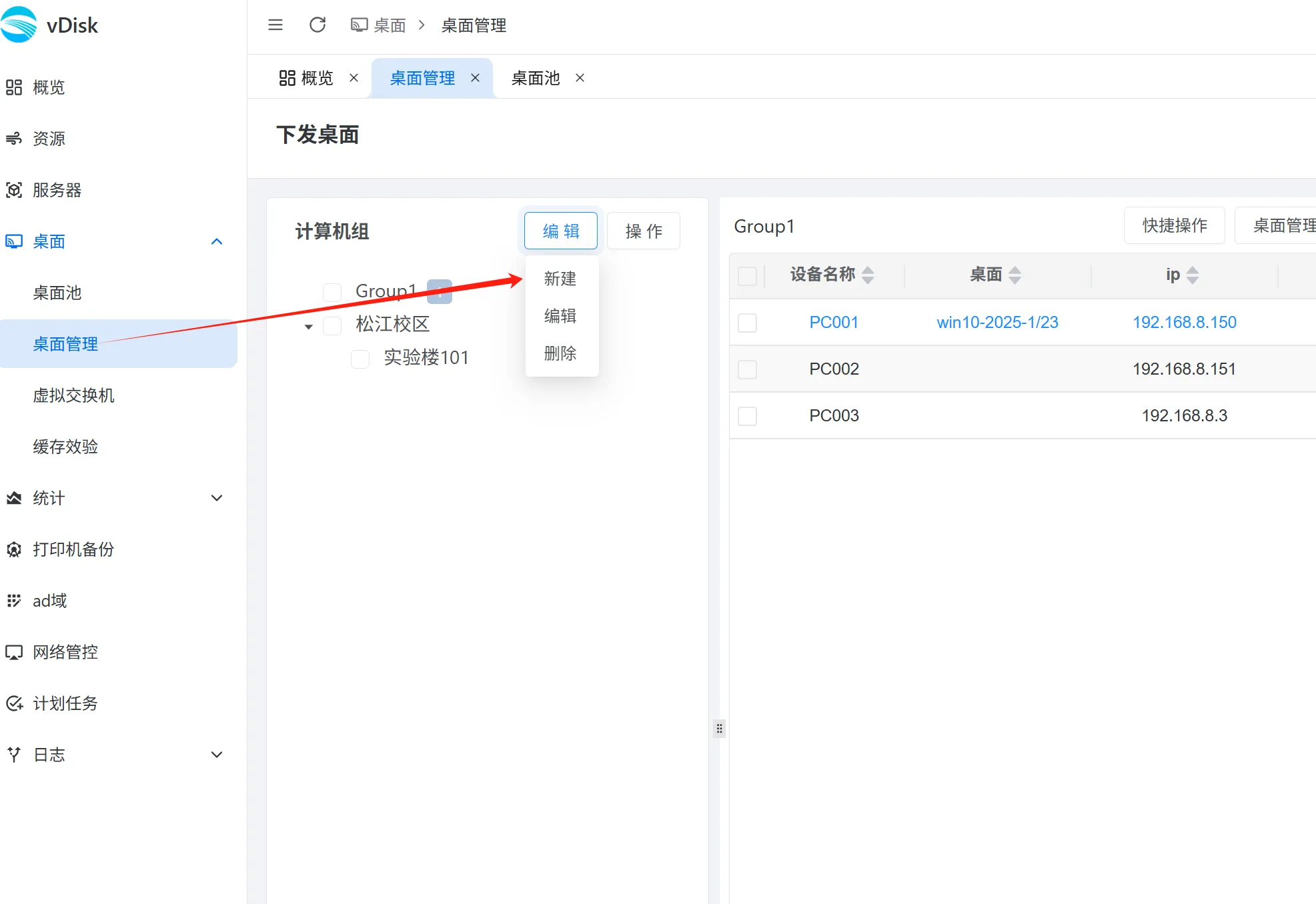Toggle the hamburger sidebar collapse icon
This screenshot has height=904, width=1316.
pos(275,25)
